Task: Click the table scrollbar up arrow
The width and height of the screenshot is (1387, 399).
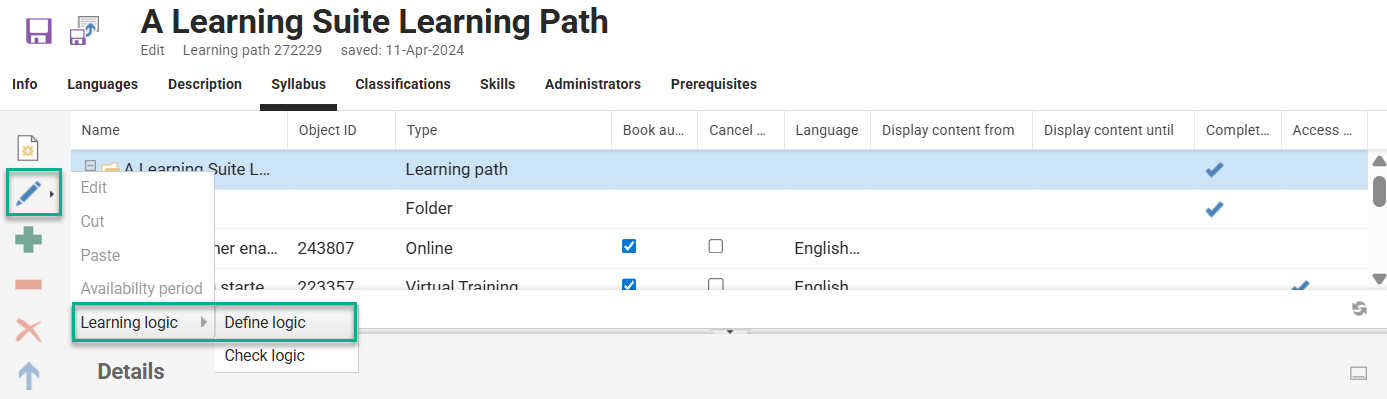Action: click(x=1378, y=161)
